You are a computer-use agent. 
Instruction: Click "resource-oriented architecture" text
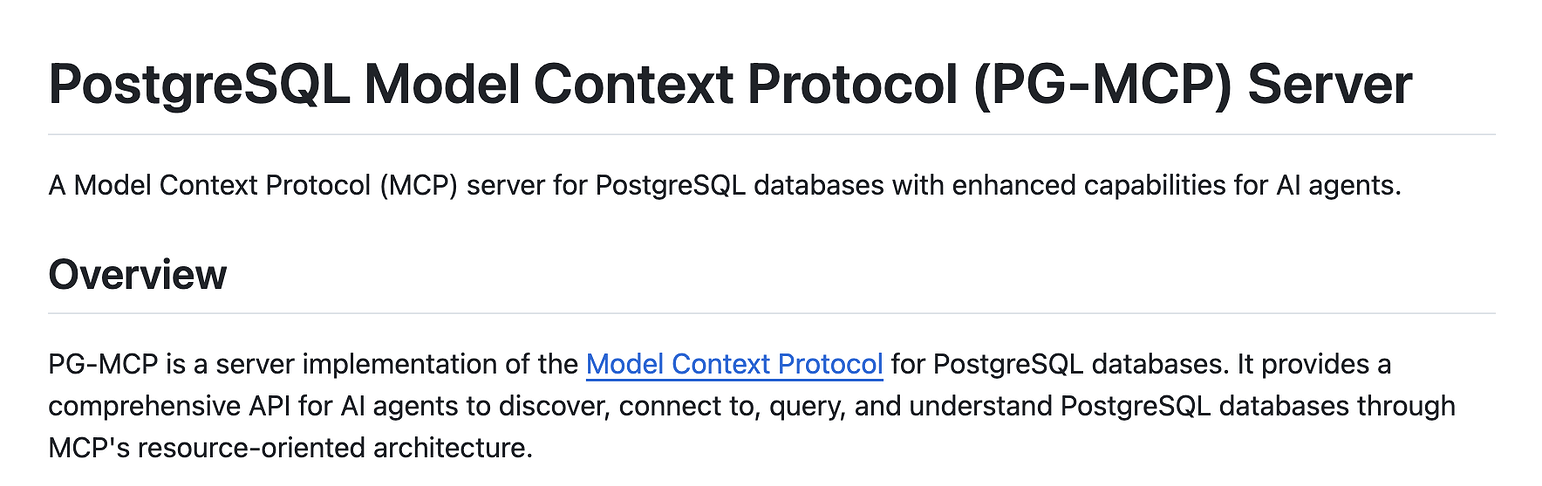point(331,448)
